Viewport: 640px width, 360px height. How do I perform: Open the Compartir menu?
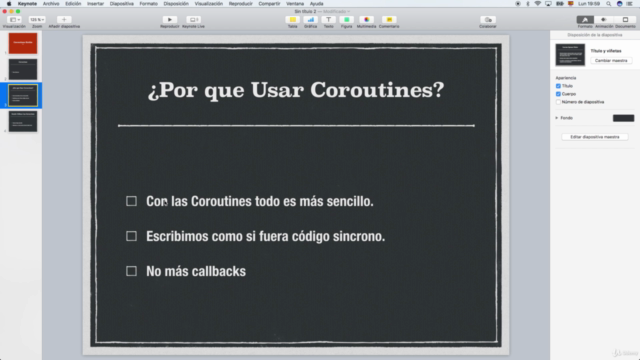tap(269, 4)
